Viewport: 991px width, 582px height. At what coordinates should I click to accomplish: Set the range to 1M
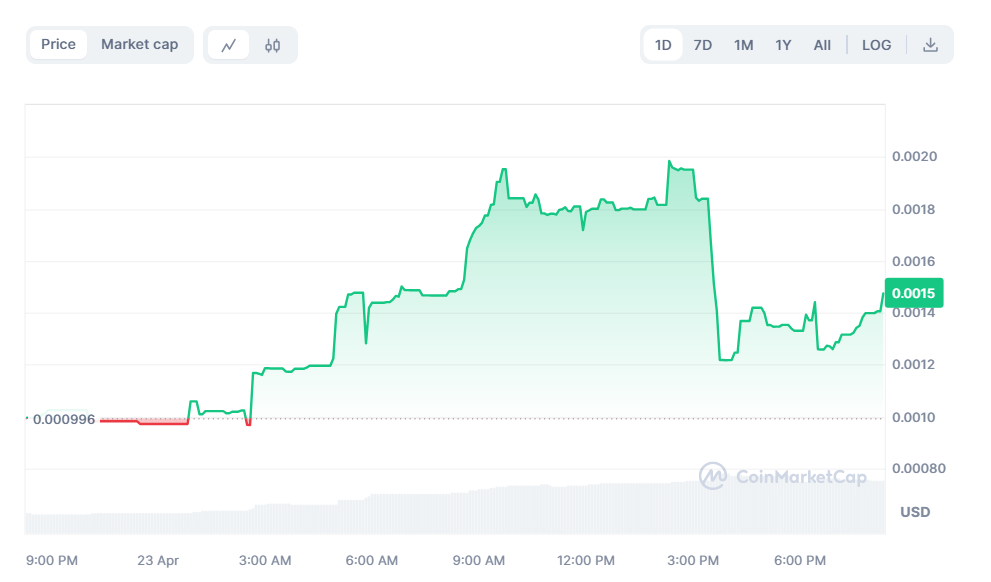(743, 45)
